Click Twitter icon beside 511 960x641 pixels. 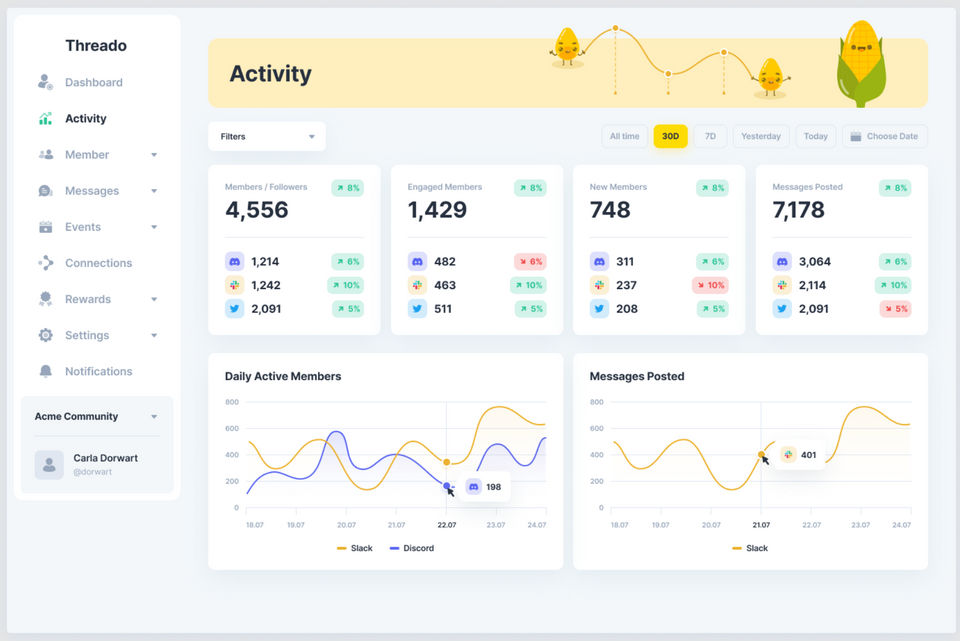(417, 309)
